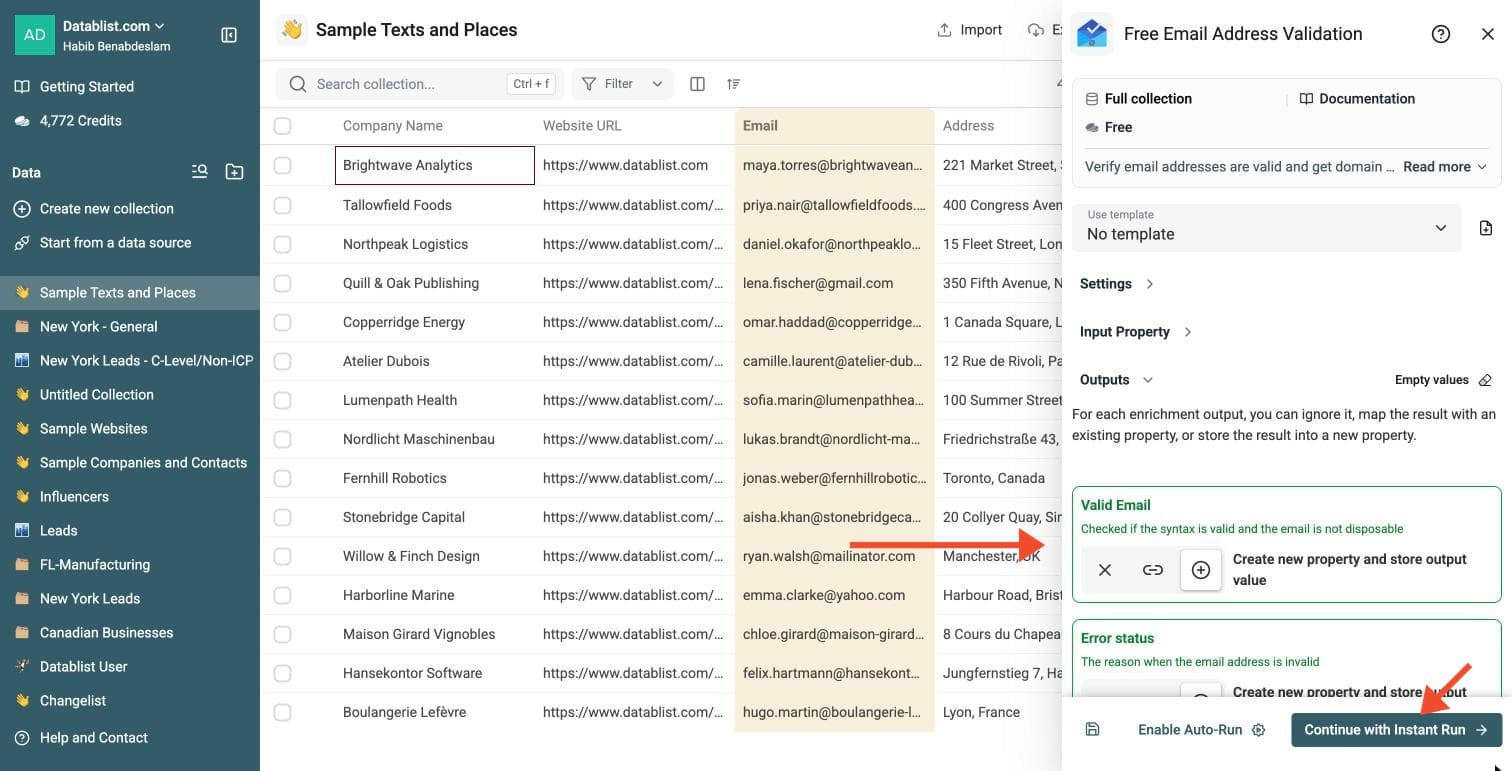Click Enable Auto-Run
This screenshot has height=771, width=1512.
coord(1202,730)
